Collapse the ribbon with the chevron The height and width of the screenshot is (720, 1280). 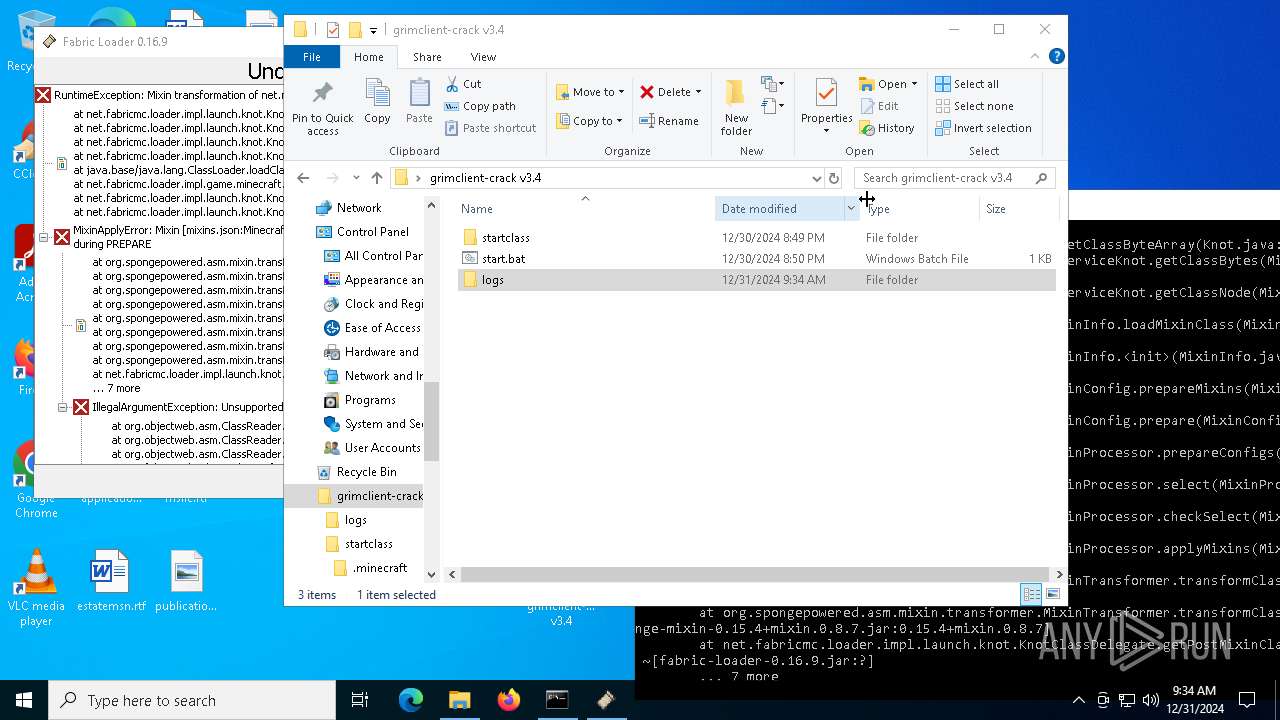coord(1035,57)
